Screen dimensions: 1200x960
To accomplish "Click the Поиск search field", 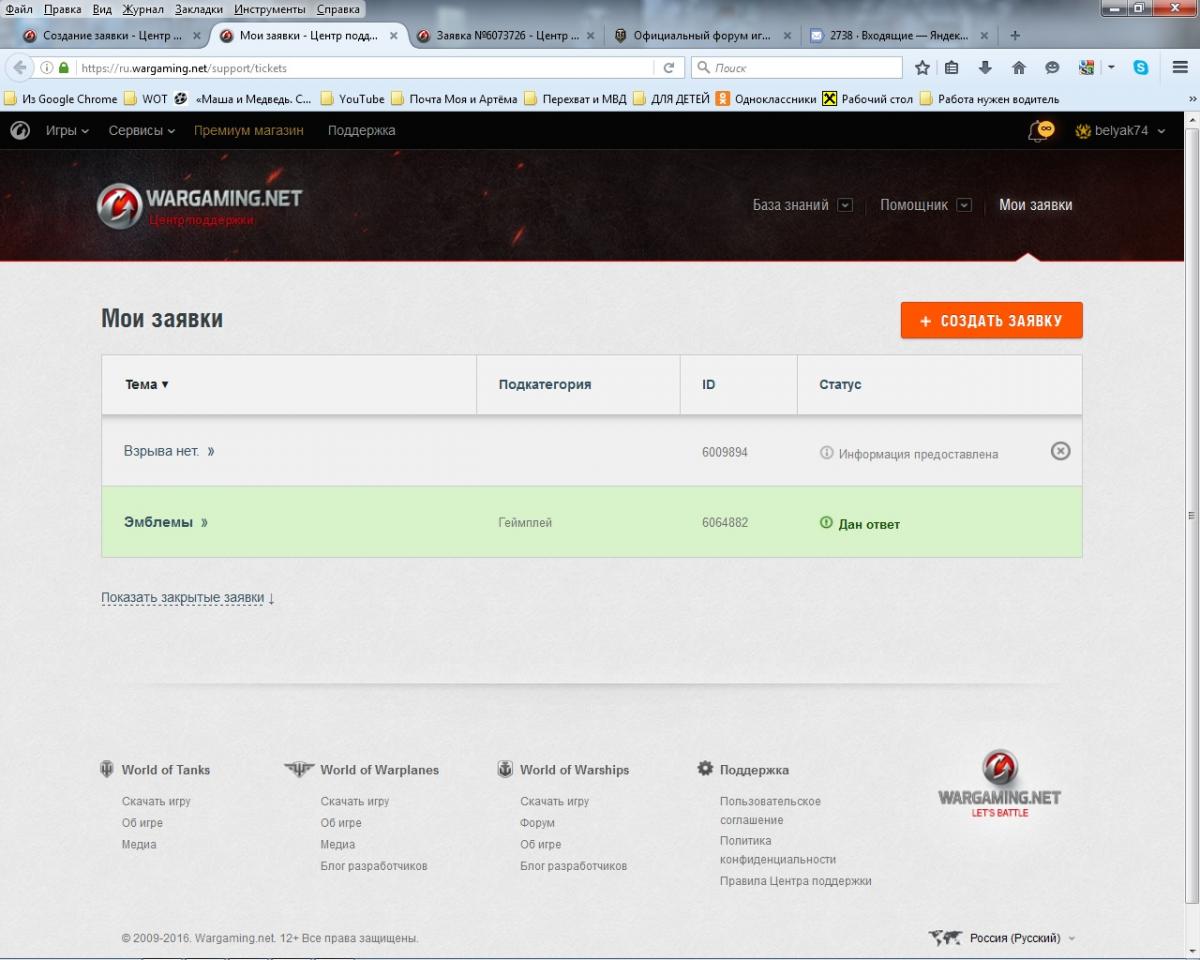I will 797,68.
